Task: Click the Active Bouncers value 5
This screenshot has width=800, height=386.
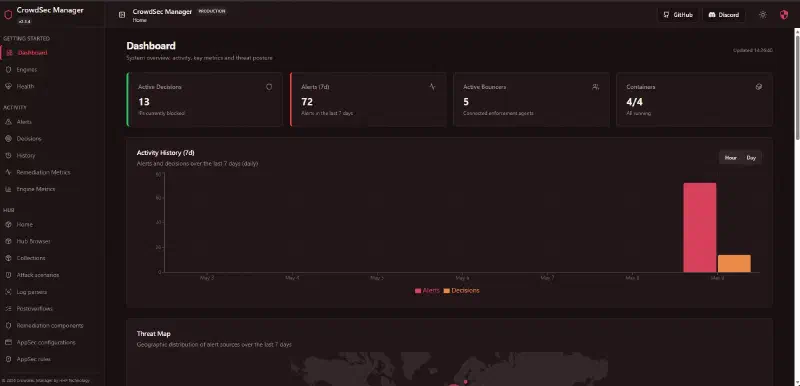Action: [x=466, y=102]
